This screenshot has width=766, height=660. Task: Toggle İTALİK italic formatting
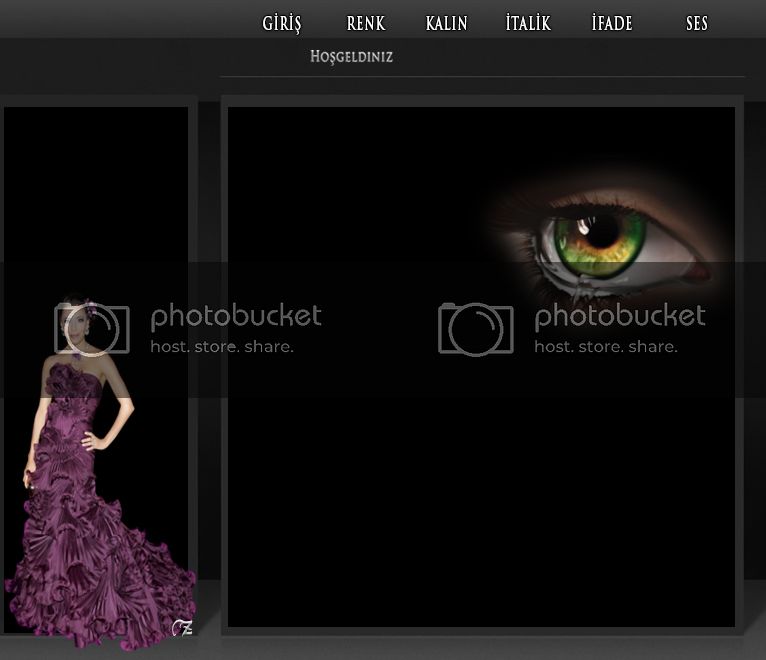point(528,24)
